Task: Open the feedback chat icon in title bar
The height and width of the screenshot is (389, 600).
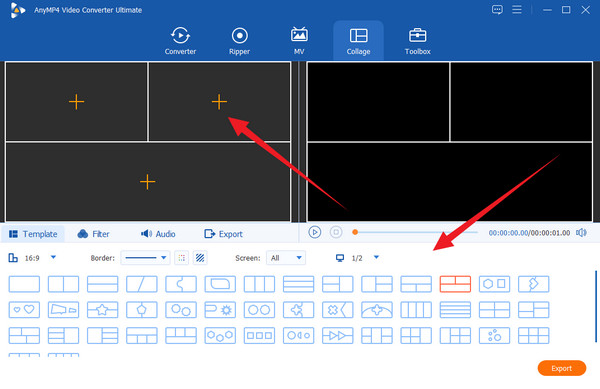Action: (x=497, y=10)
